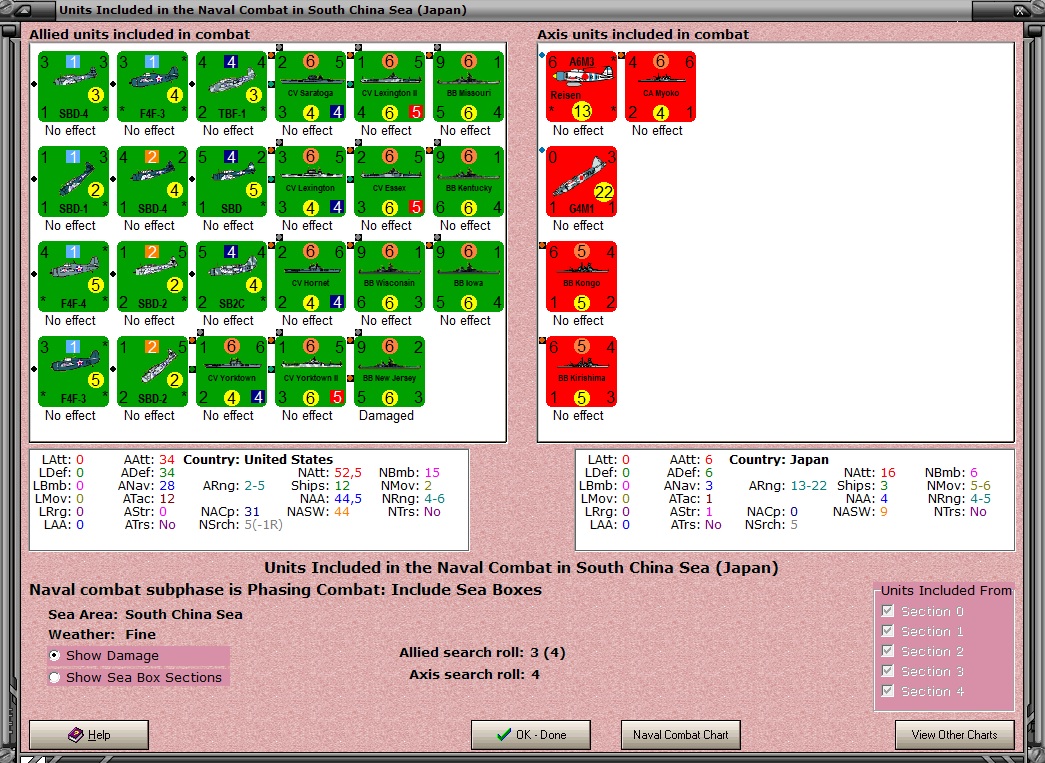1045x763 pixels.
Task: Click the SBD-4 orange carrier plane counter
Action: coord(153,181)
